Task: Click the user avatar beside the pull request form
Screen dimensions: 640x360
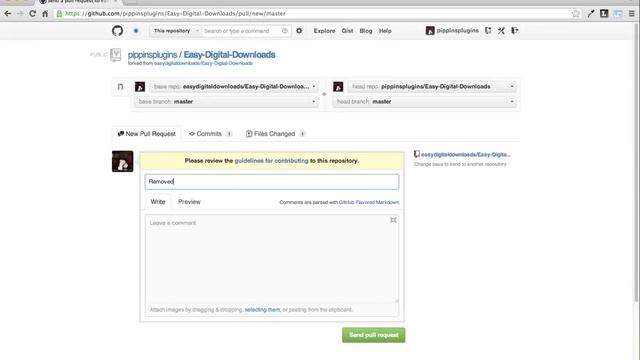Action: pos(122,161)
